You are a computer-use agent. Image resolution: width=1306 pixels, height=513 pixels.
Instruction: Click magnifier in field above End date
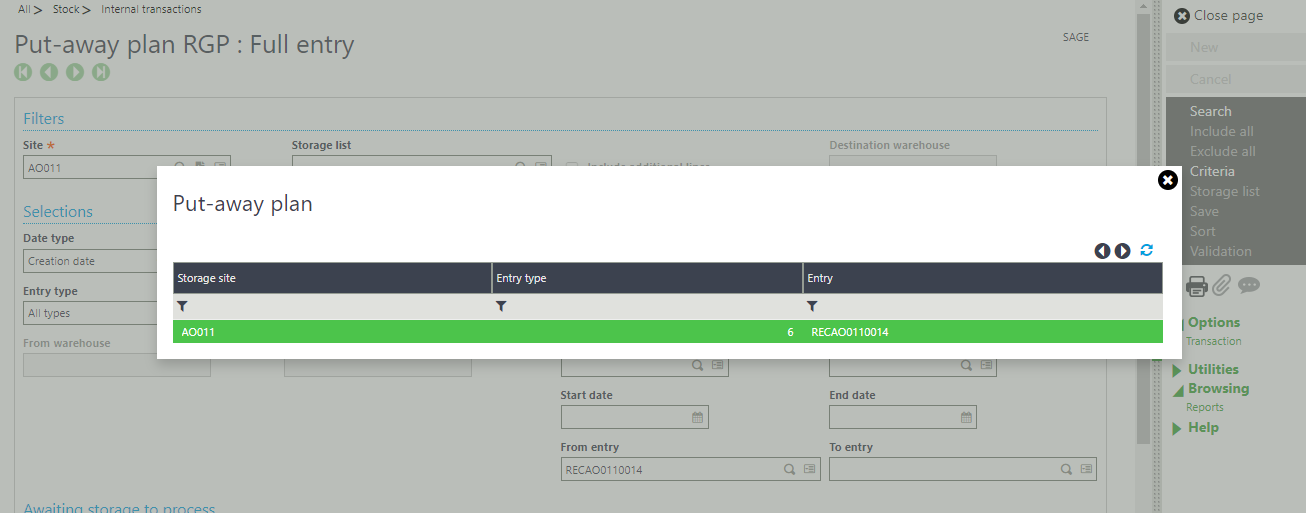965,366
